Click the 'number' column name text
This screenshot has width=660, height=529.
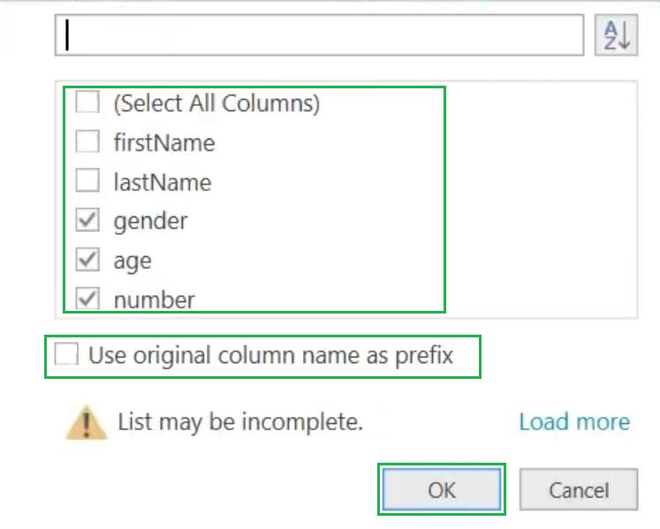[x=154, y=298]
